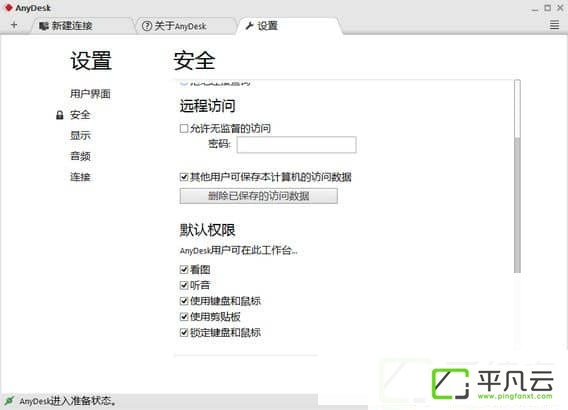Screen dimensions: 568x410
Task: Open 安全 settings section
Action: pyautogui.click(x=80, y=115)
